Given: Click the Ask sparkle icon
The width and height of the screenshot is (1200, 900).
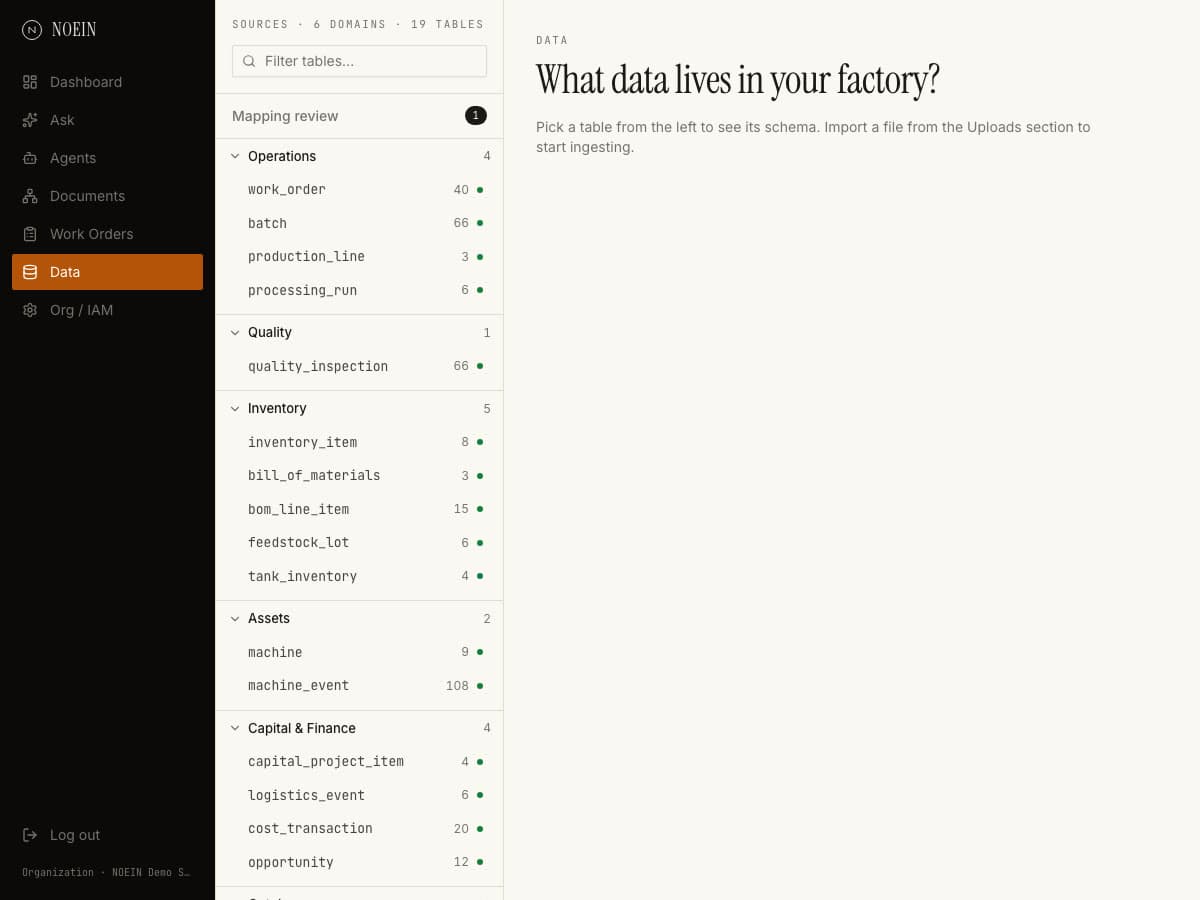Looking at the screenshot, I should tap(30, 120).
